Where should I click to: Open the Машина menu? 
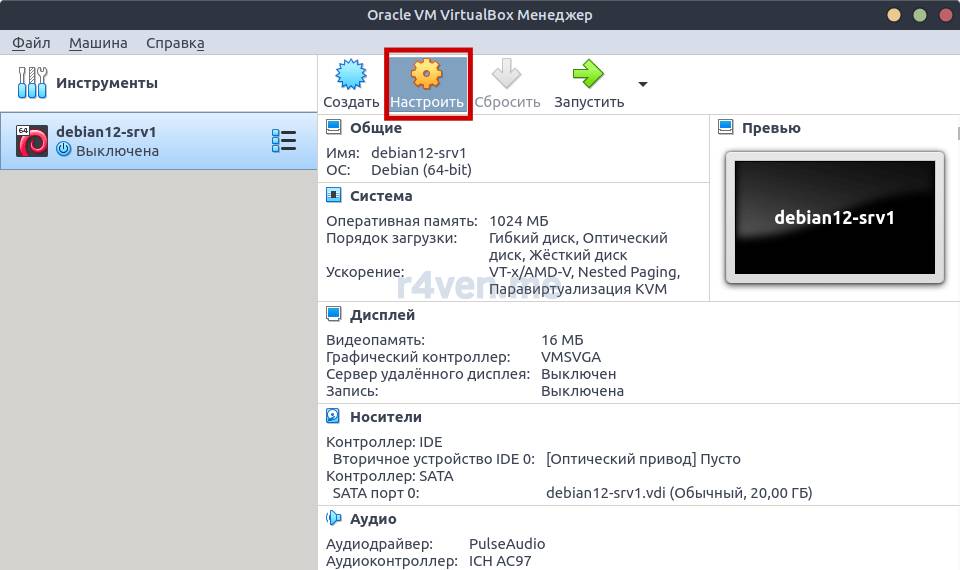(98, 43)
